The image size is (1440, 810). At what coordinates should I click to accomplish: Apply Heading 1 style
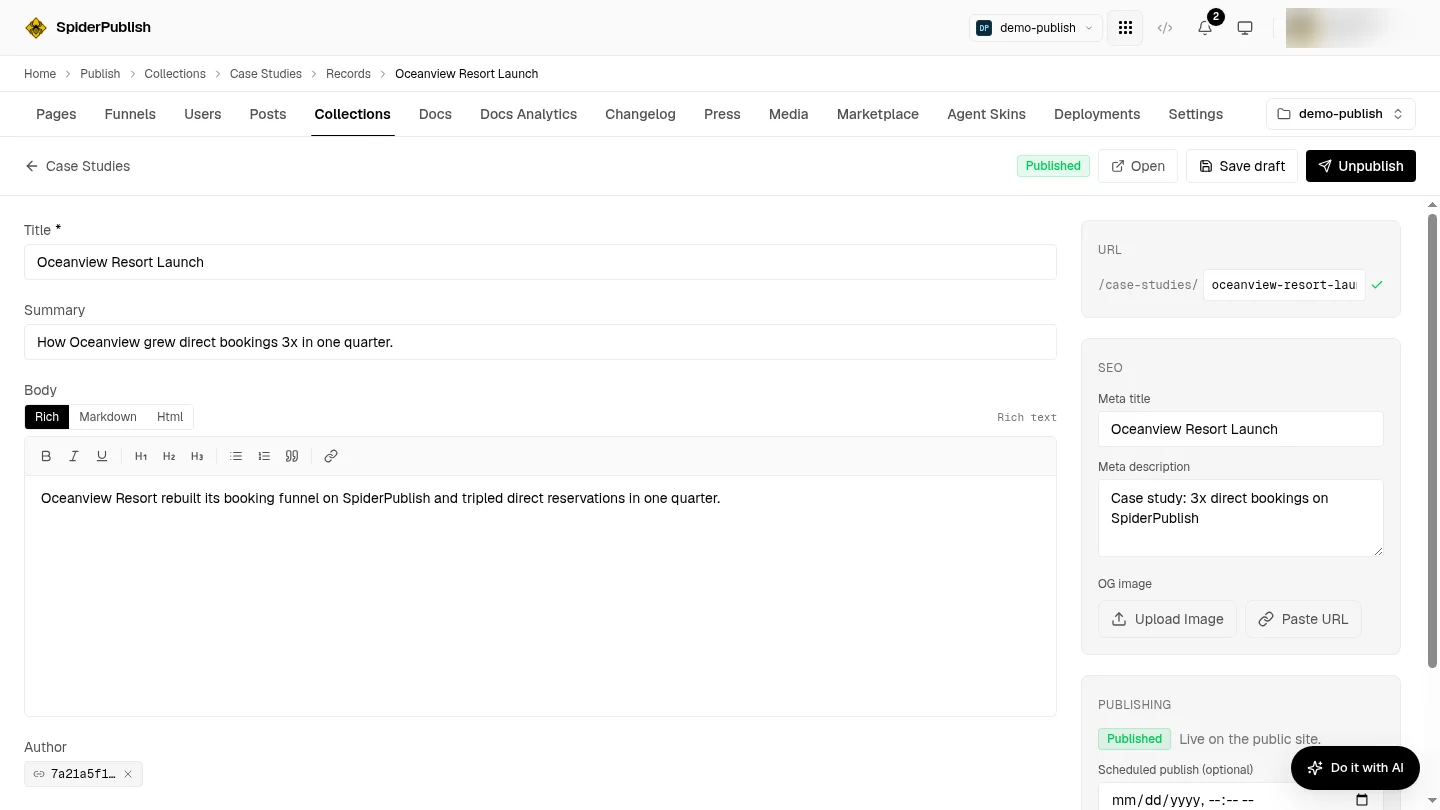pos(141,456)
